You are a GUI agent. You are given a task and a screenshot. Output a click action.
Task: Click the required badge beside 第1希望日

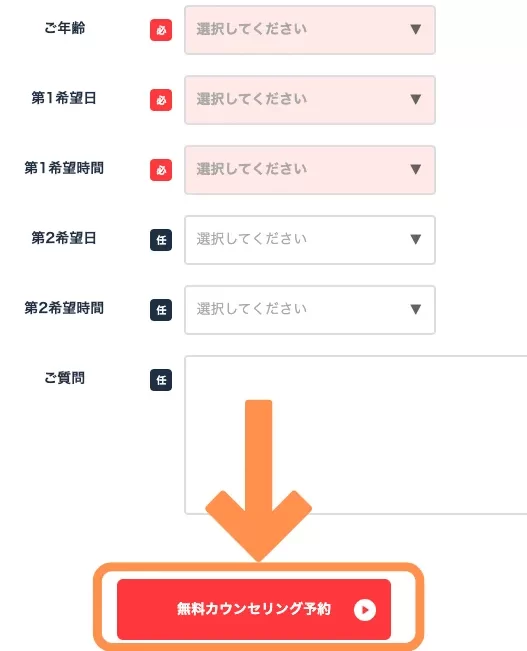click(x=161, y=100)
